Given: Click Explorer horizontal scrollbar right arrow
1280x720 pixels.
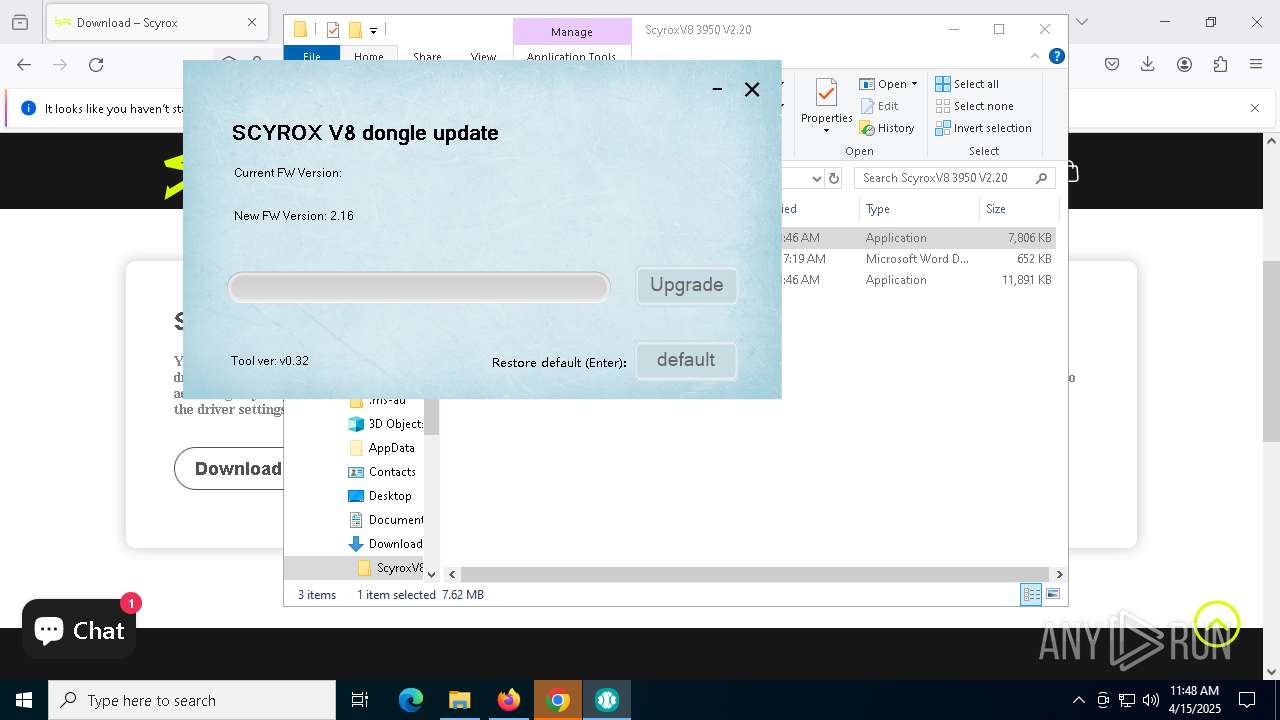Looking at the screenshot, I should point(1059,574).
